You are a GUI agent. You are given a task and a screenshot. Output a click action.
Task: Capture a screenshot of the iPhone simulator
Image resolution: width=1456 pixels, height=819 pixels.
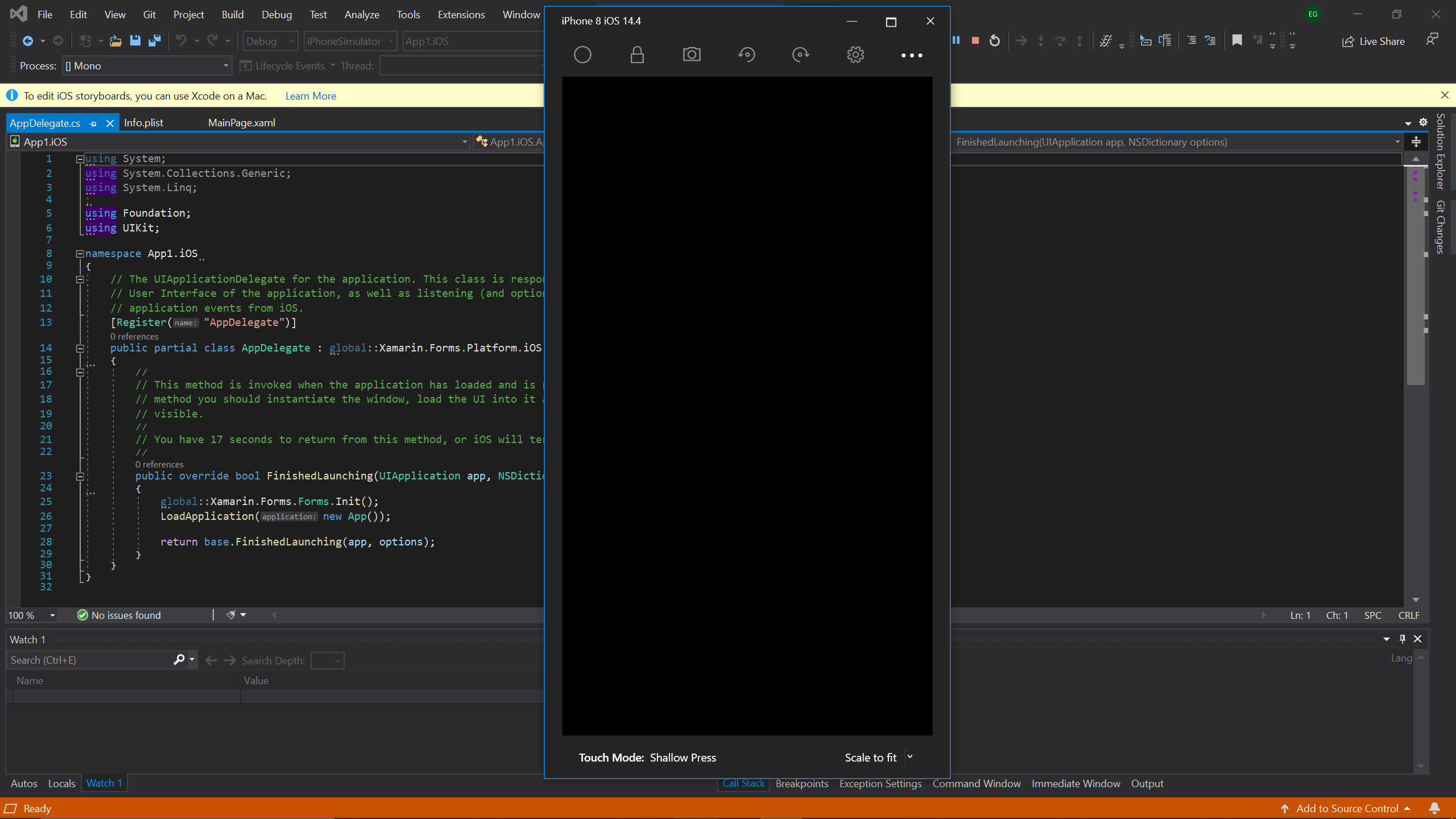coord(691,55)
